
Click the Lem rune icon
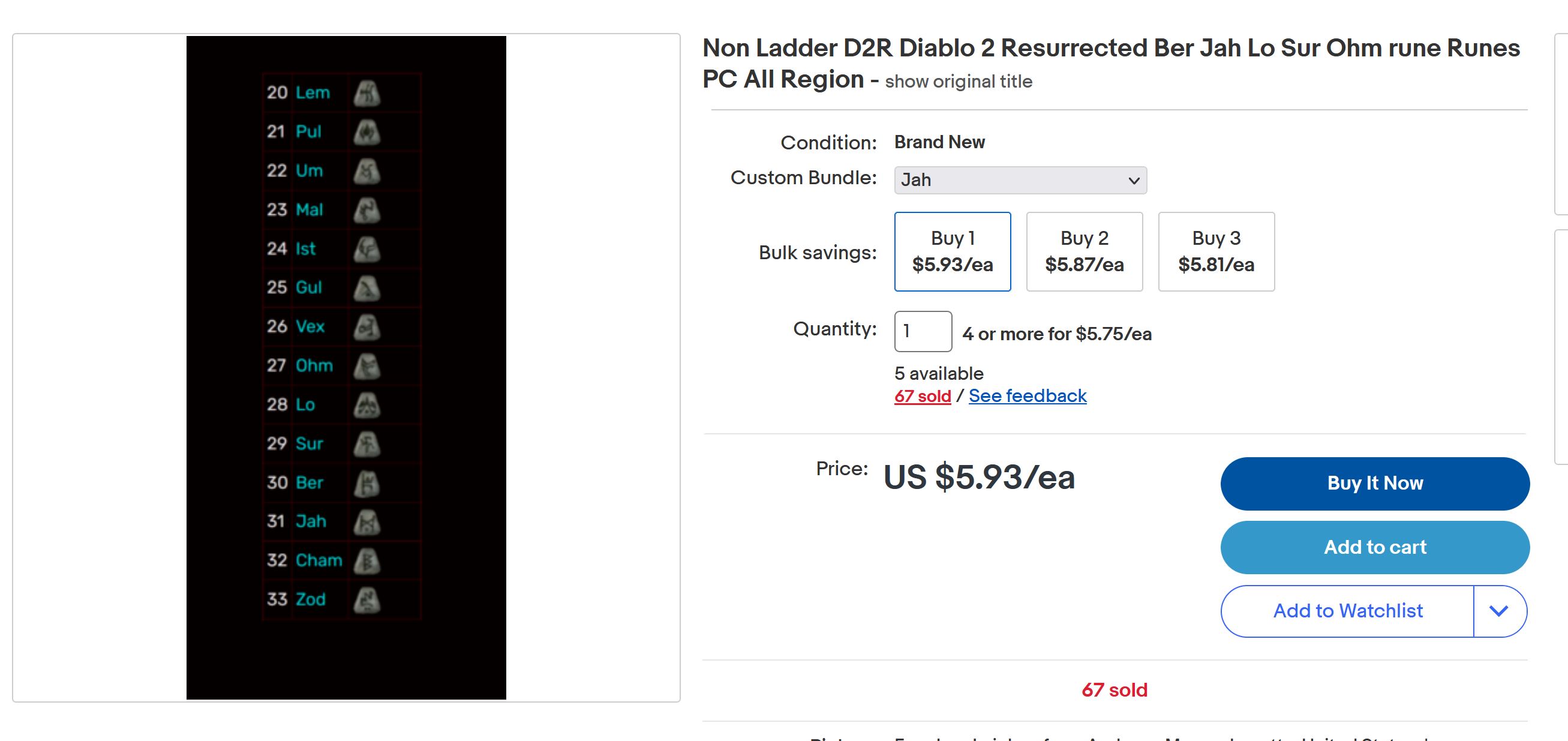367,93
